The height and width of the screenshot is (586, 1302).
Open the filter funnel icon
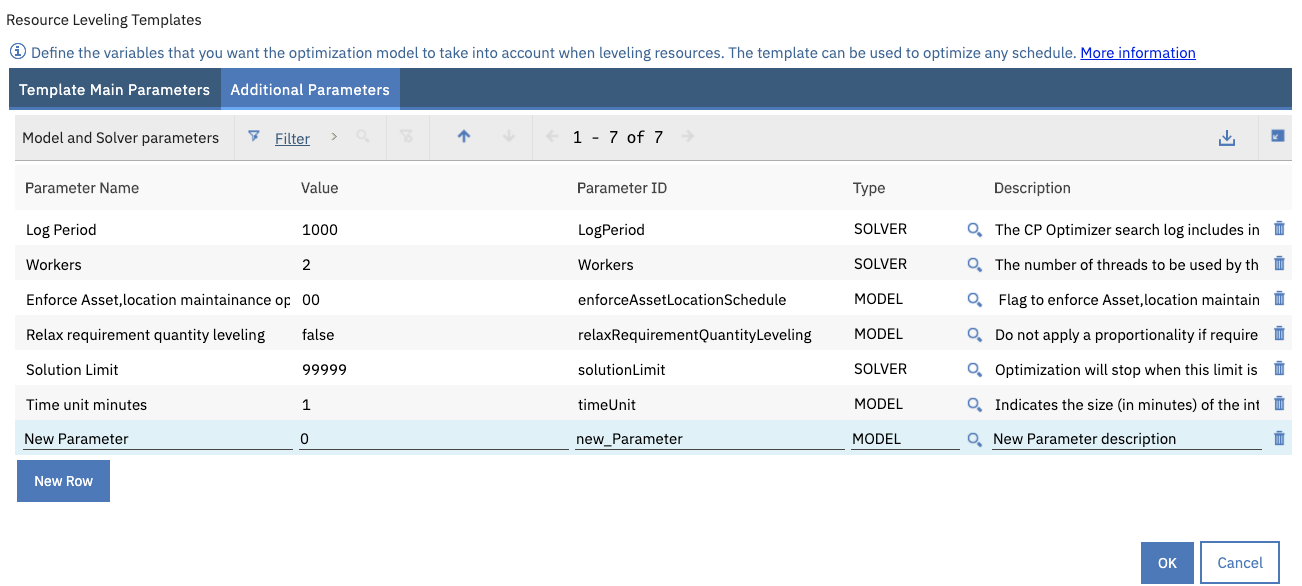(253, 137)
